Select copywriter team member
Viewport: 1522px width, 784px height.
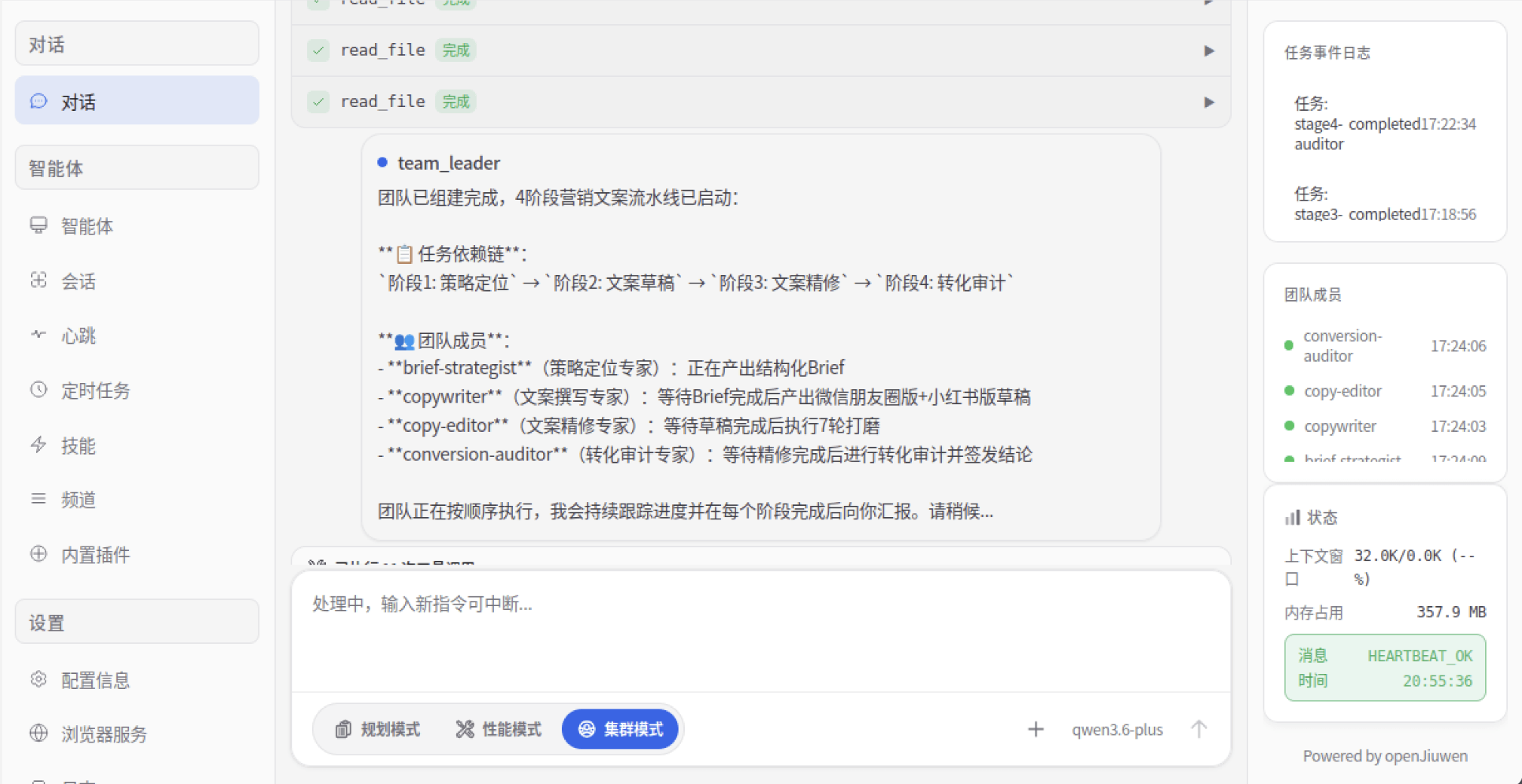1385,426
